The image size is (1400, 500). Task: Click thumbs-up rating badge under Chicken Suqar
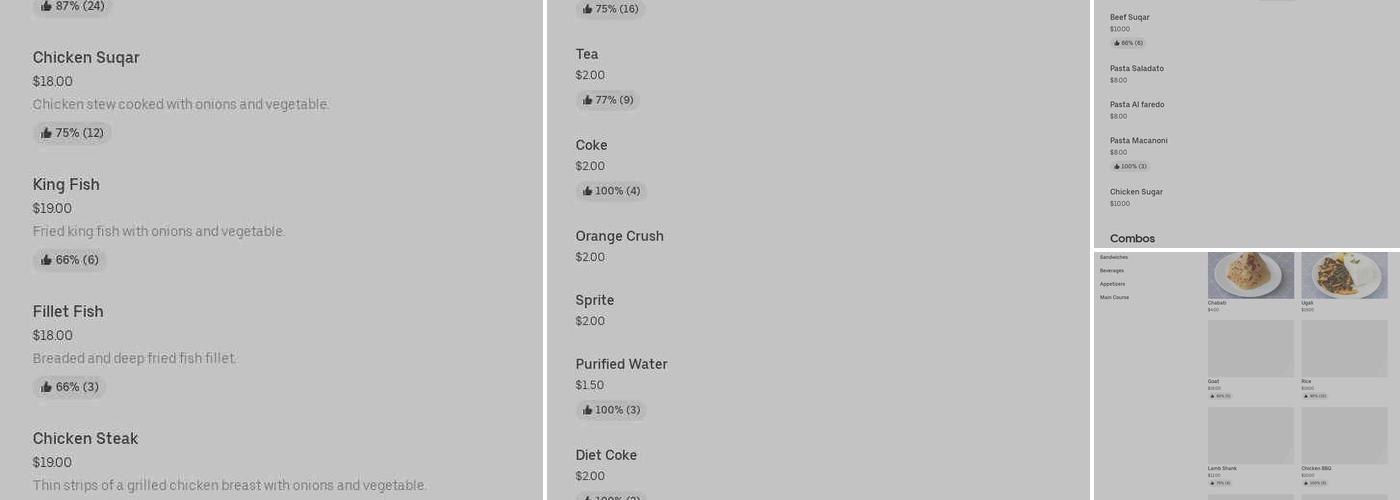72,133
